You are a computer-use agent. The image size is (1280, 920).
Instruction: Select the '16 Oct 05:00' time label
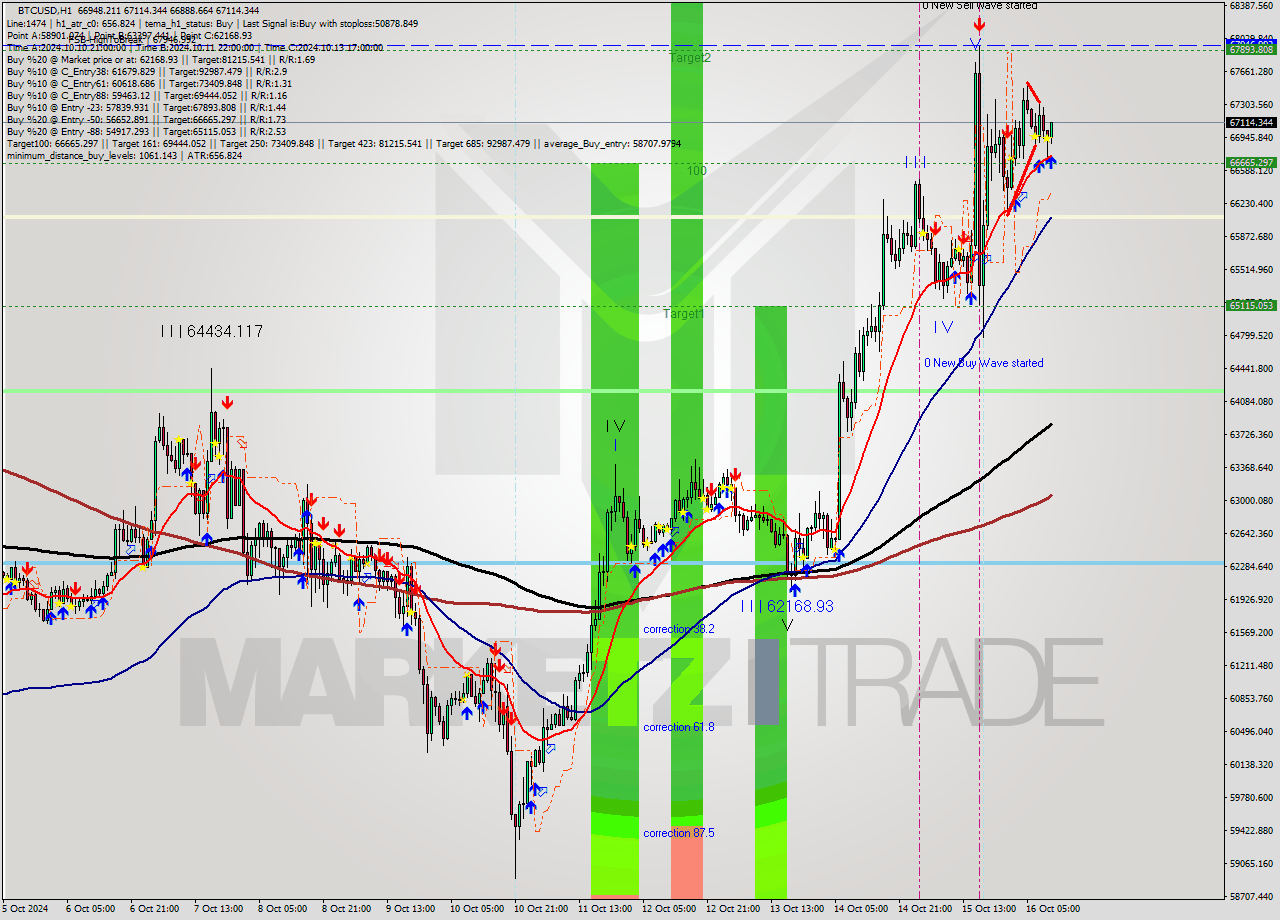click(x=1053, y=909)
